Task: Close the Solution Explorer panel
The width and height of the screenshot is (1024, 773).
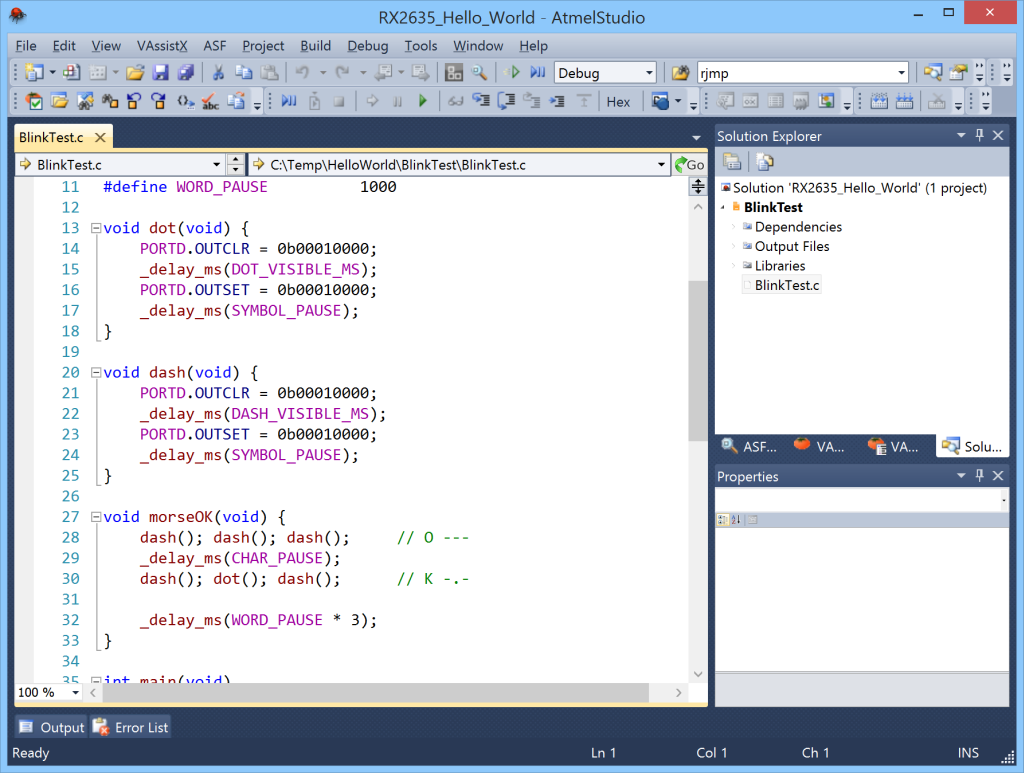Action: pyautogui.click(x=998, y=135)
